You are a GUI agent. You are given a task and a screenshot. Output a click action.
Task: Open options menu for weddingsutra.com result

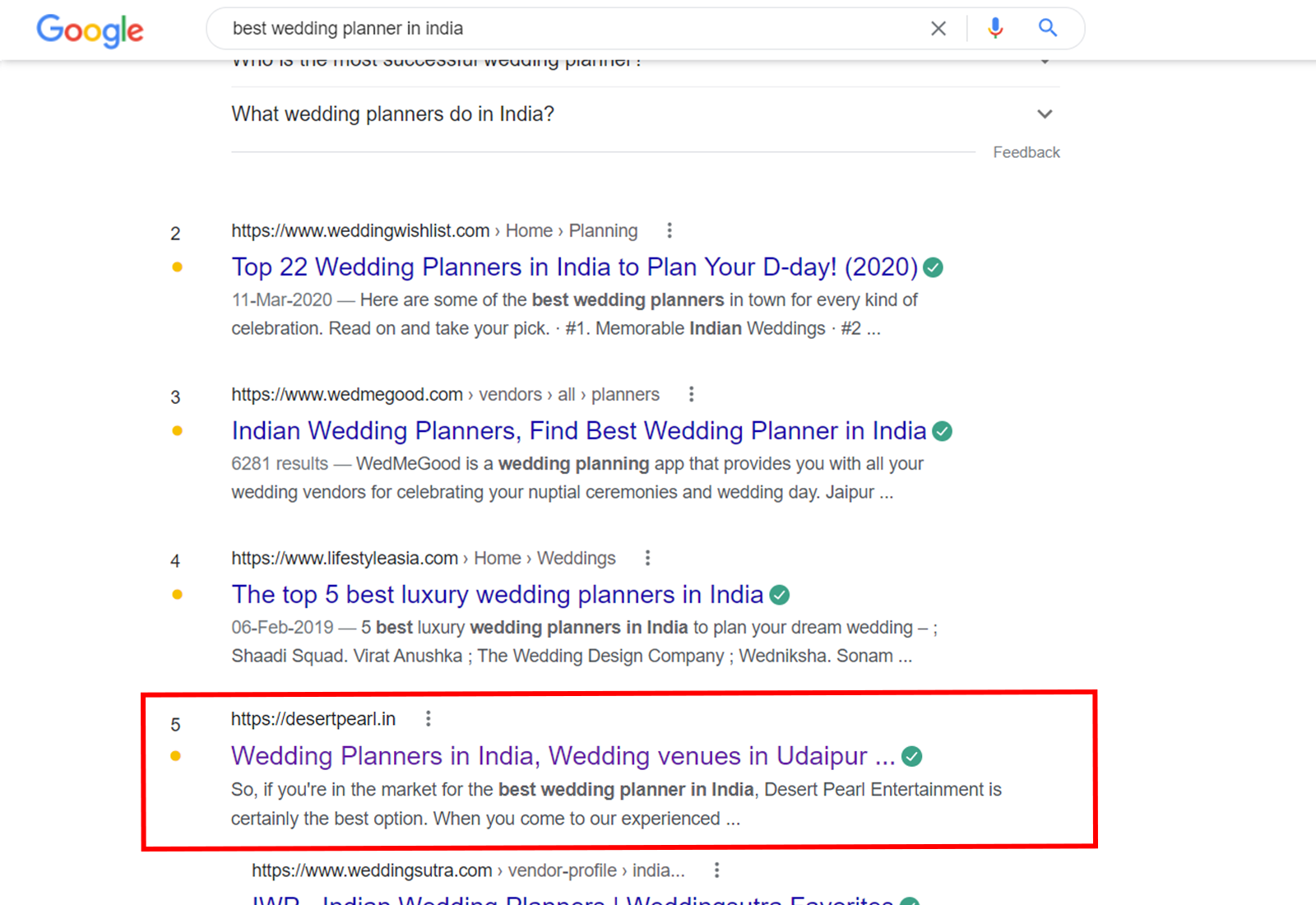[x=716, y=870]
